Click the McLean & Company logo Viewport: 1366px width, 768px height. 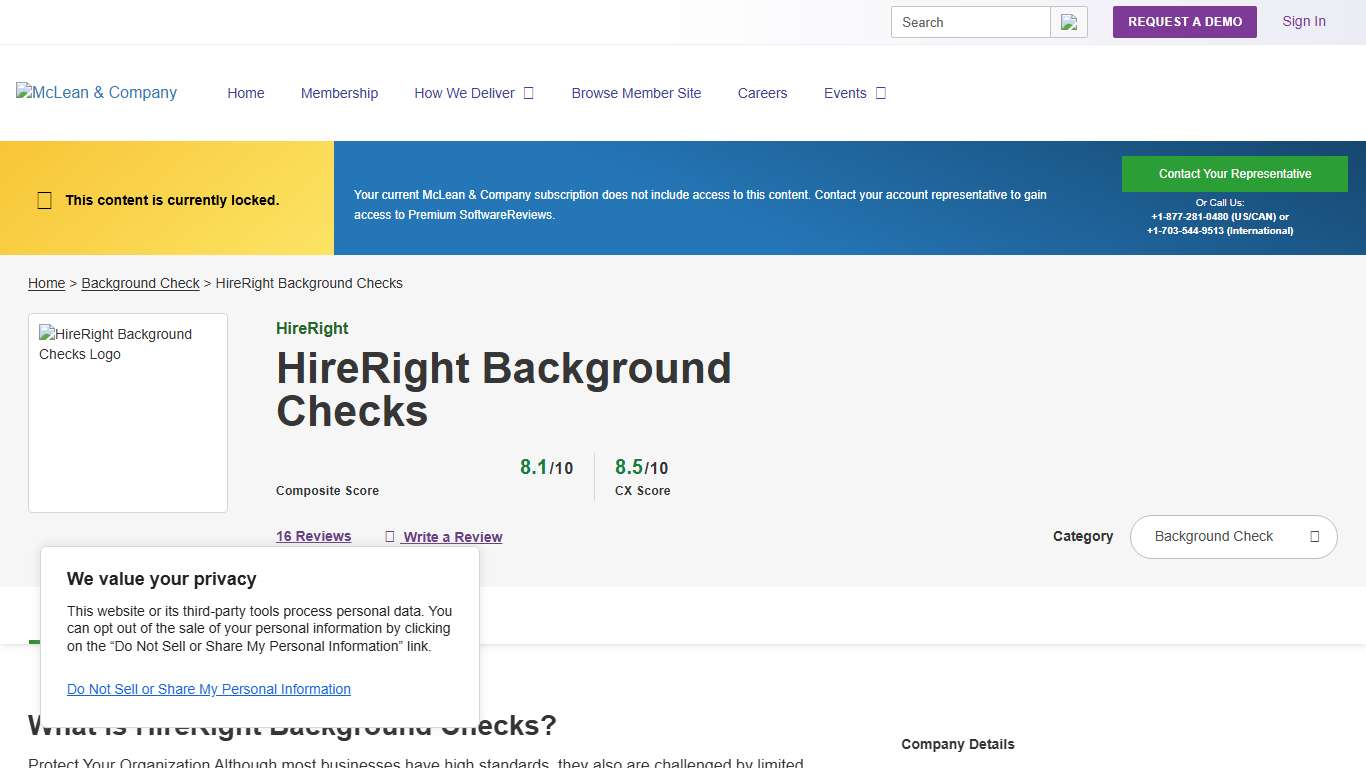tap(95, 93)
